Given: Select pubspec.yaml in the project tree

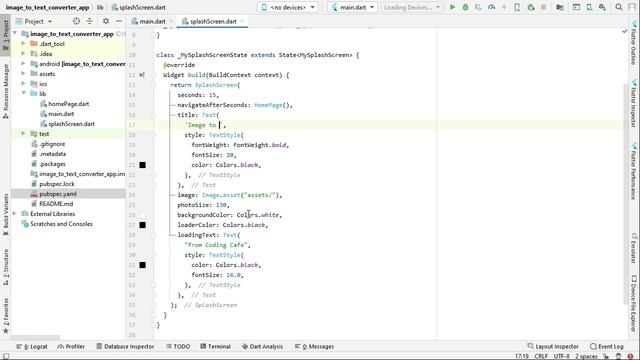Looking at the screenshot, I should tap(58, 194).
